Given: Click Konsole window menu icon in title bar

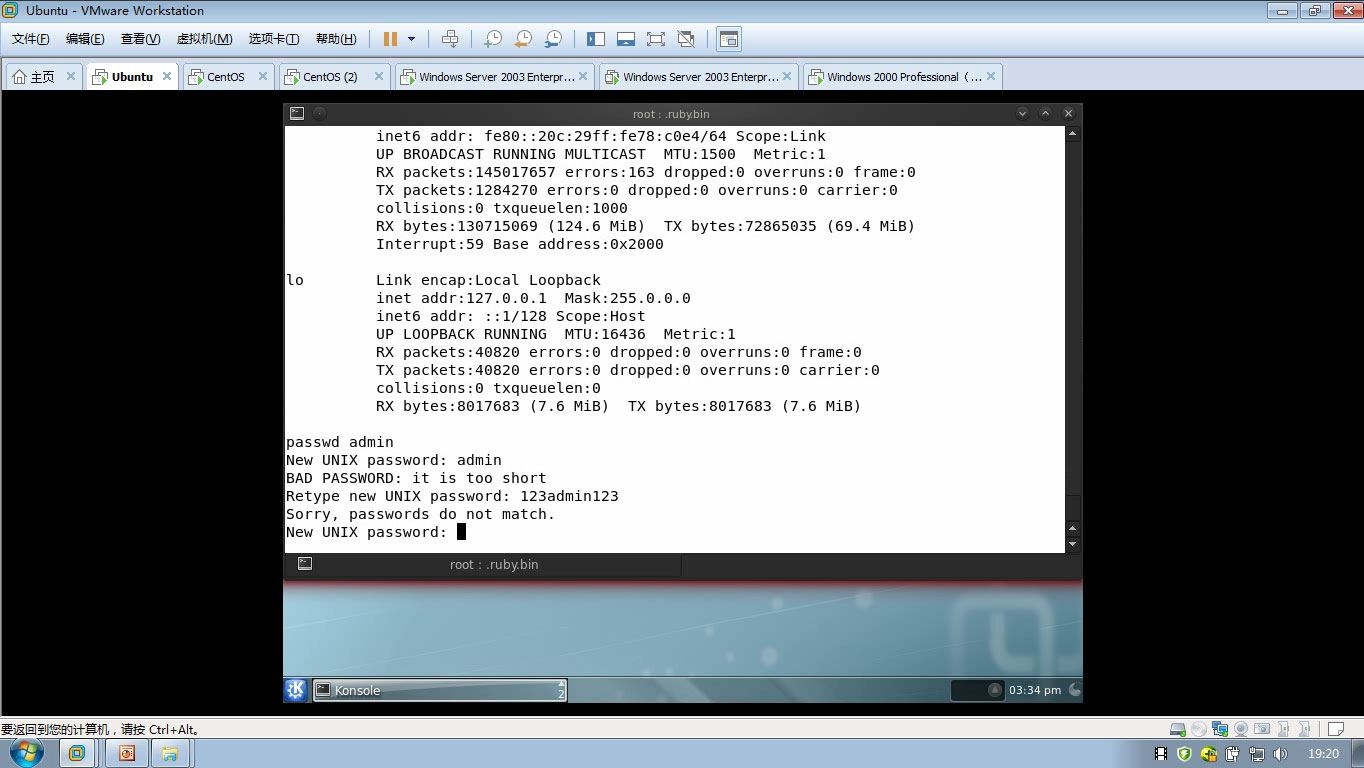Looking at the screenshot, I should 297,114.
